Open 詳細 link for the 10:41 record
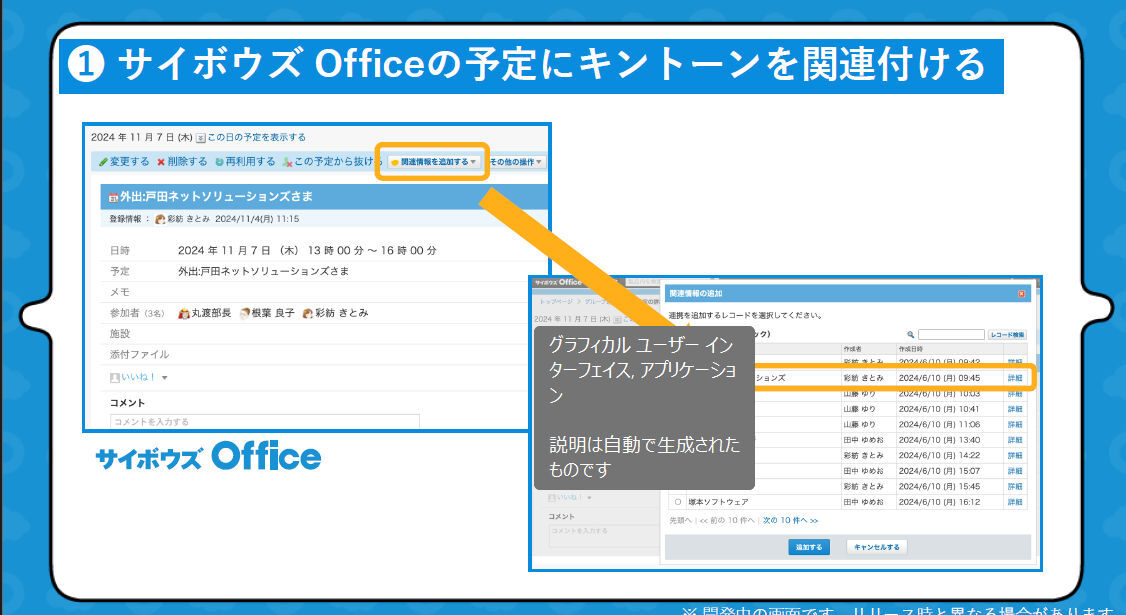 [1015, 410]
